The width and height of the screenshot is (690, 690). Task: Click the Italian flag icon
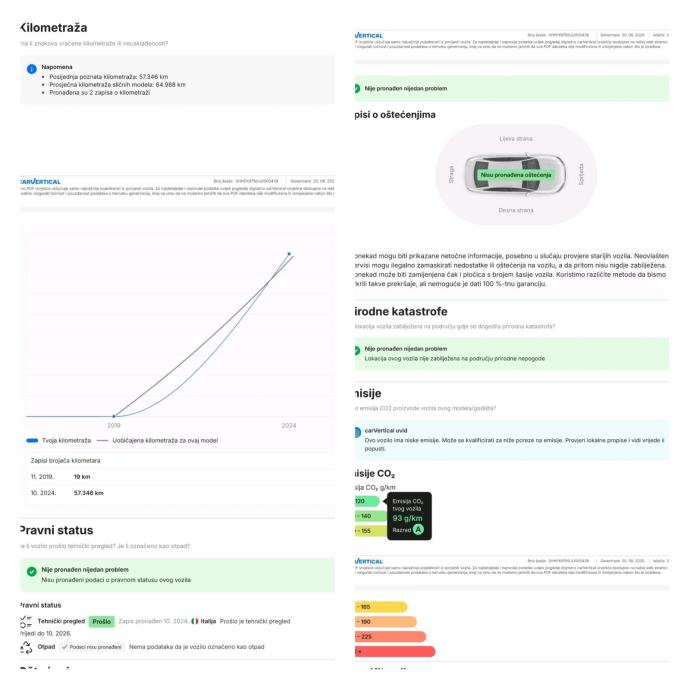click(x=194, y=621)
